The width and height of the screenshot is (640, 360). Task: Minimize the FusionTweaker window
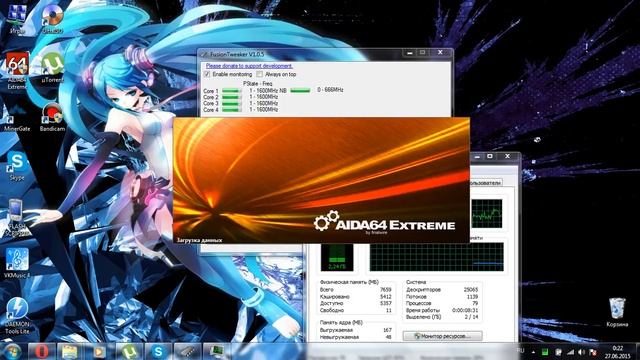[409, 53]
